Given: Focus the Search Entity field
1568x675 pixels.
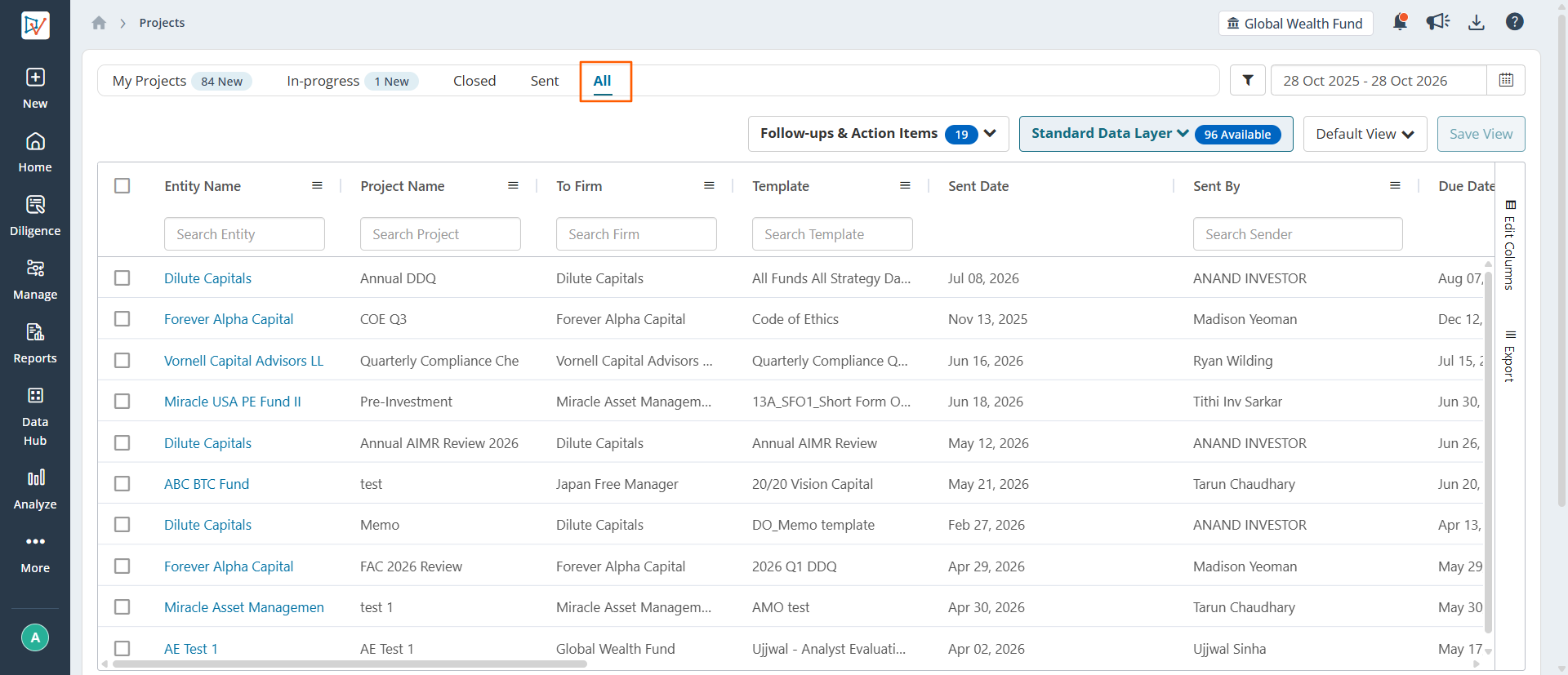Looking at the screenshot, I should click(x=244, y=234).
